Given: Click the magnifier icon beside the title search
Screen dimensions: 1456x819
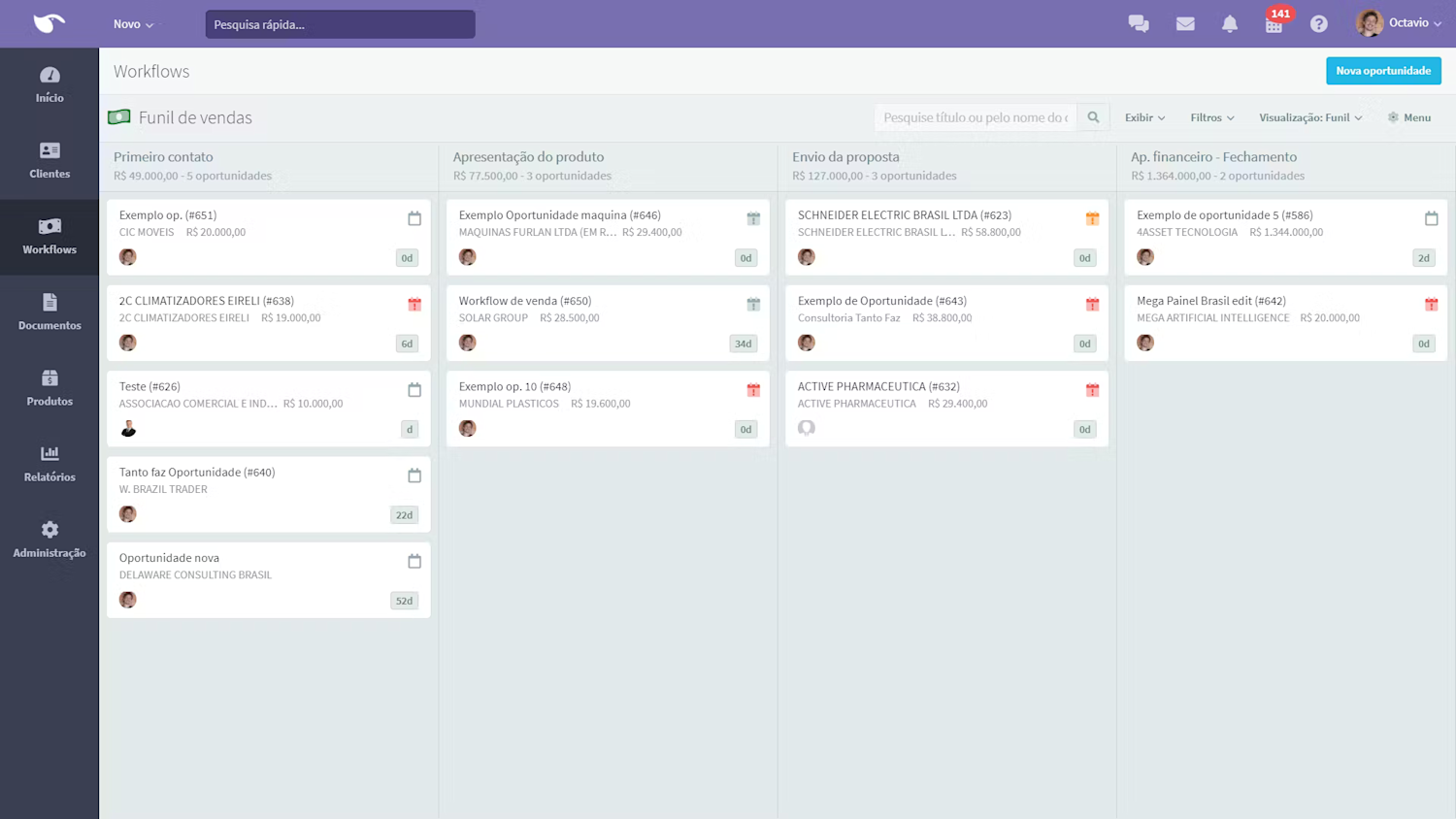Looking at the screenshot, I should pyautogui.click(x=1093, y=116).
